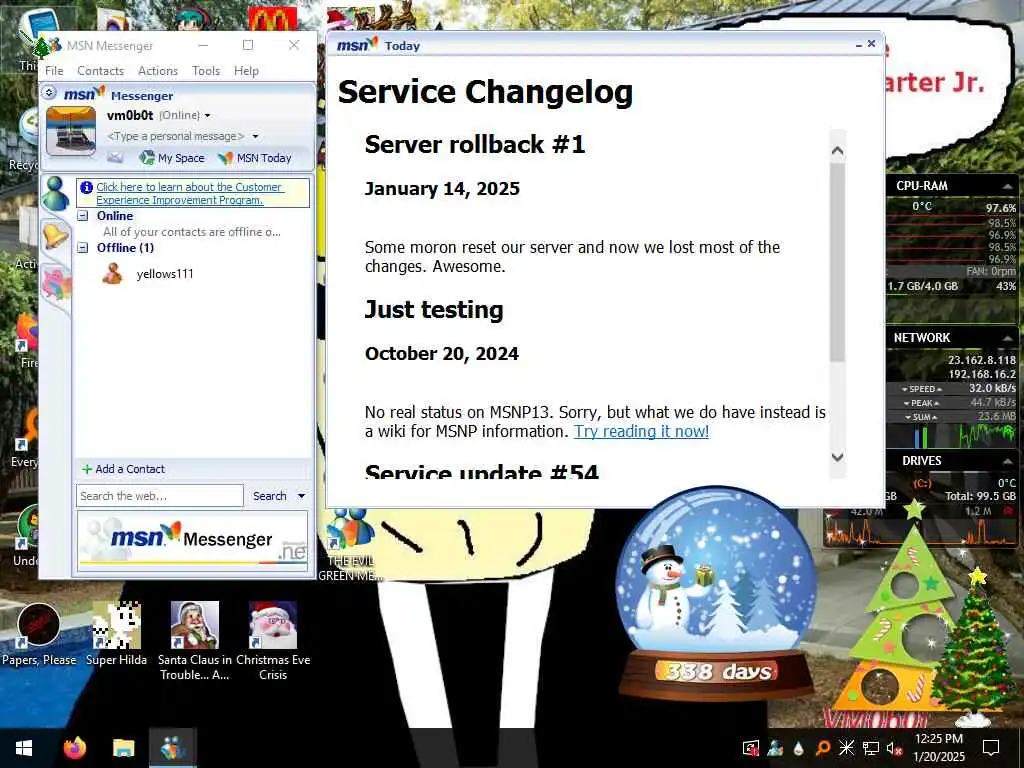Open File Explorer from the taskbar
The width and height of the screenshot is (1024, 768).
pos(123,748)
